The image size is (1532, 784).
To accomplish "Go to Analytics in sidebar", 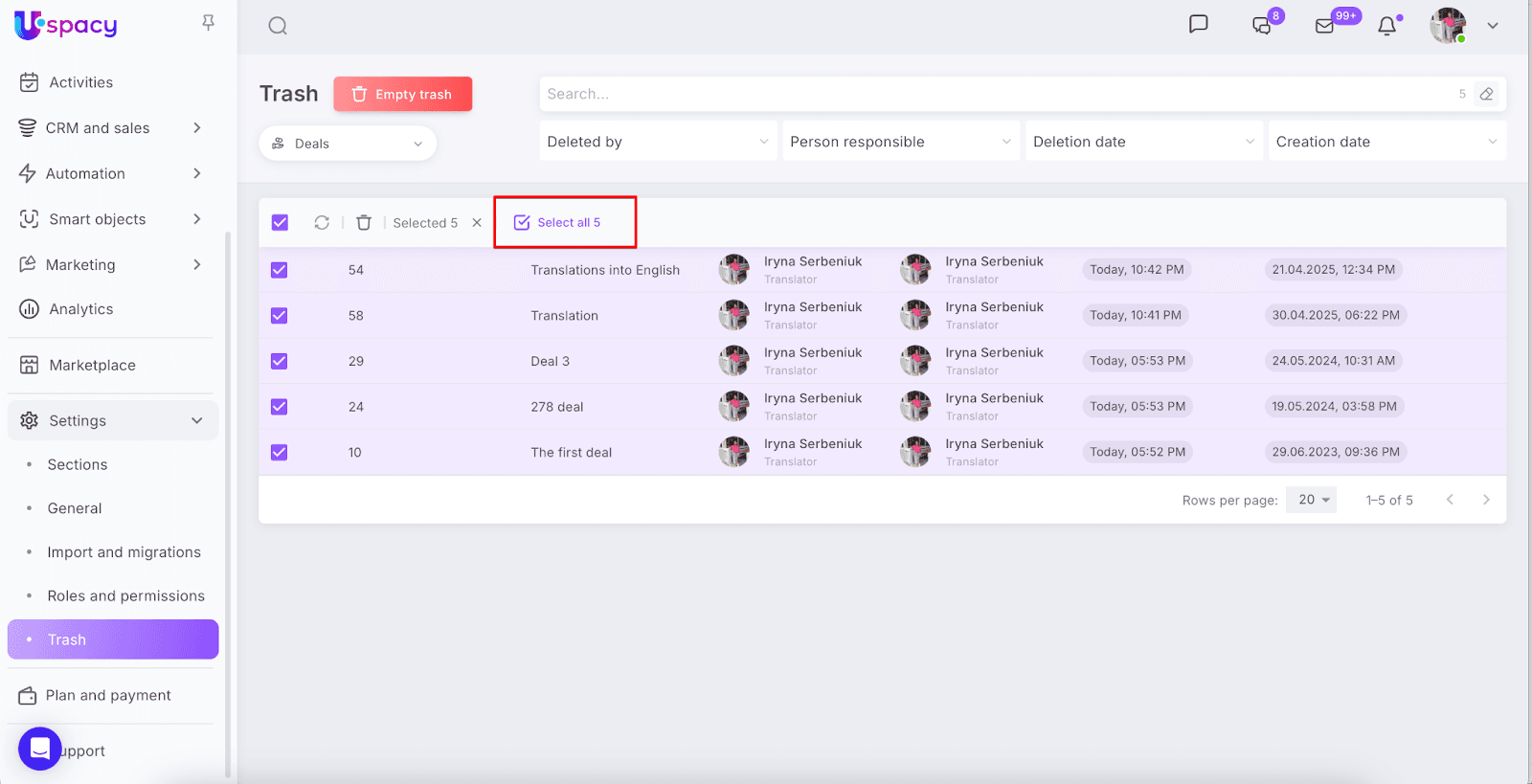I will click(x=81, y=309).
